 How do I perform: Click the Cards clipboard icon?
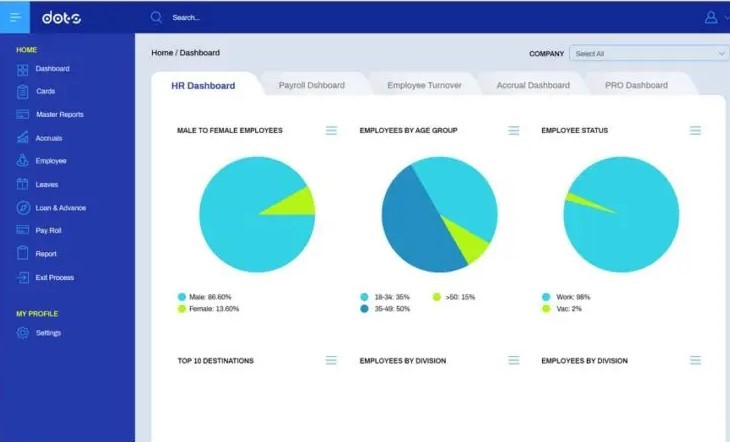click(x=22, y=92)
